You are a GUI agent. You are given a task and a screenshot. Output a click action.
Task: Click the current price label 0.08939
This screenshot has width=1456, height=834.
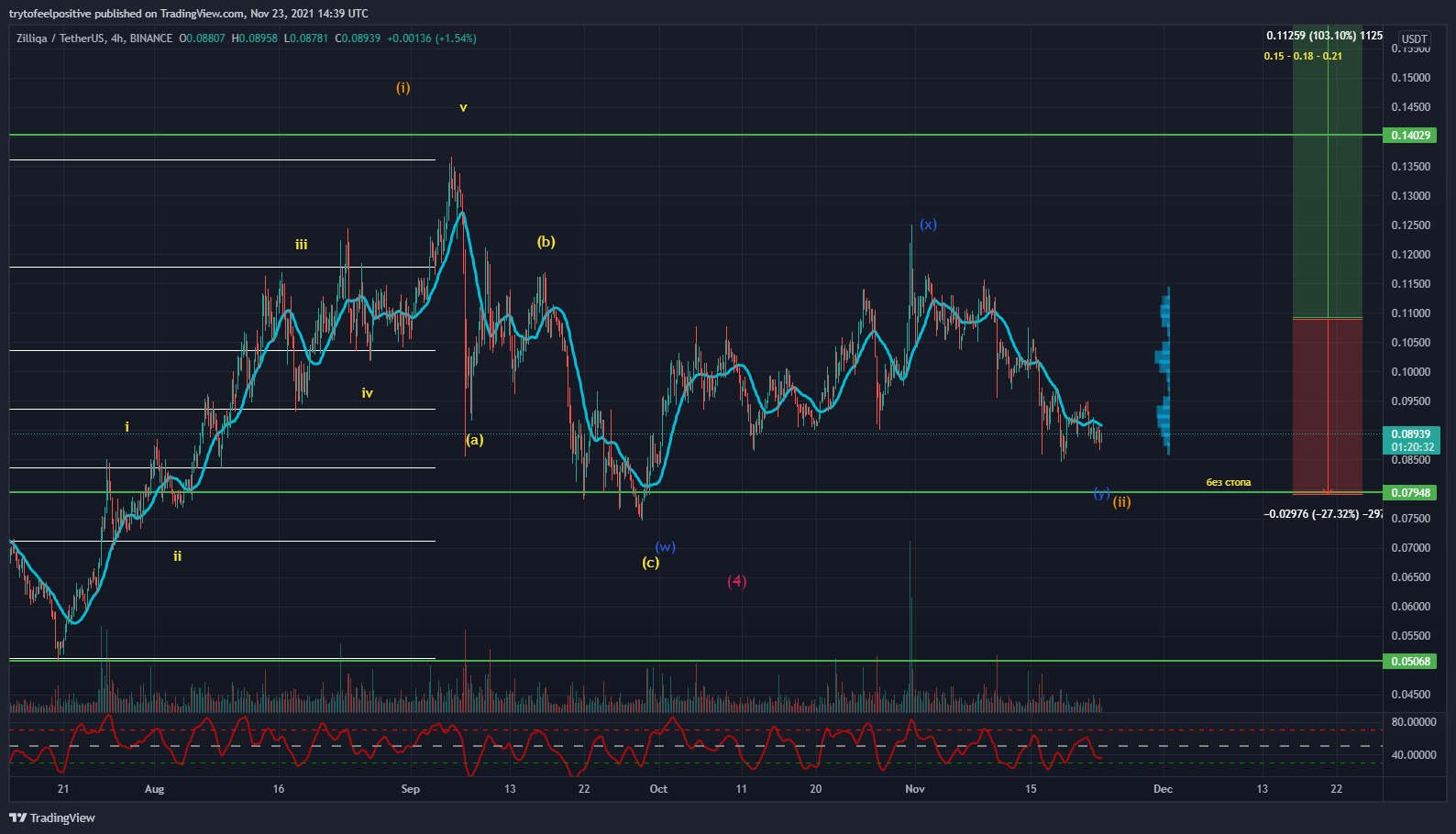coord(1410,434)
